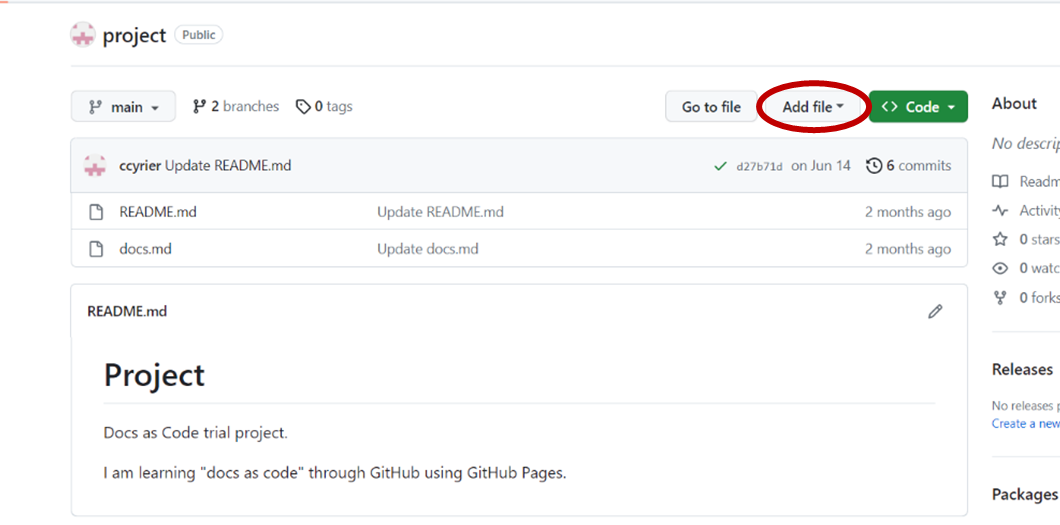The height and width of the screenshot is (525, 1060).
Task: Open the main branch selector
Action: [x=123, y=107]
